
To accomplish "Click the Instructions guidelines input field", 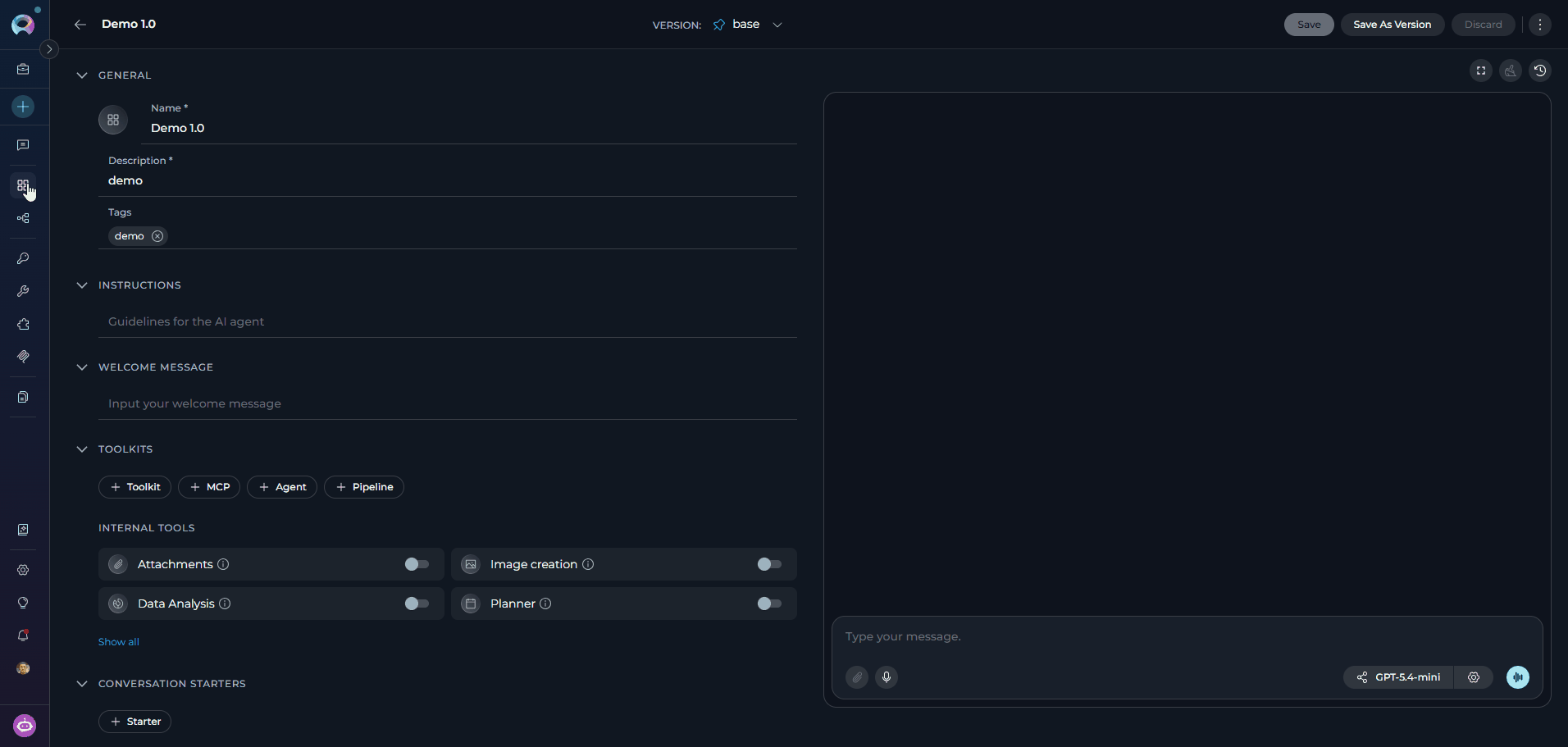I will 448,321.
